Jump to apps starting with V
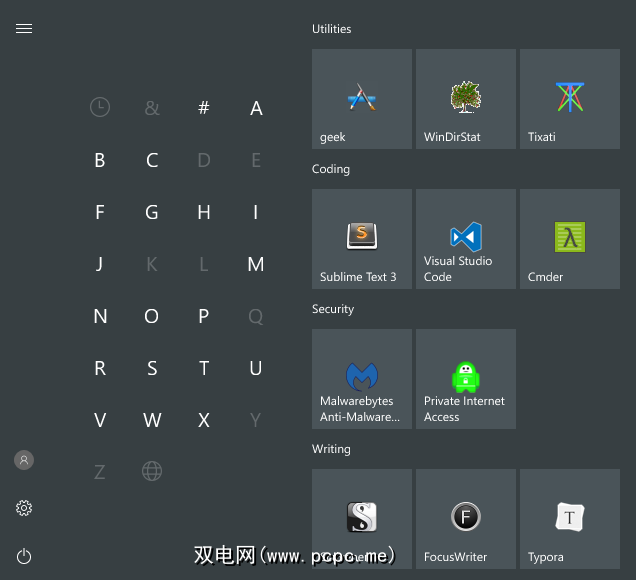The image size is (636, 580). tap(100, 420)
